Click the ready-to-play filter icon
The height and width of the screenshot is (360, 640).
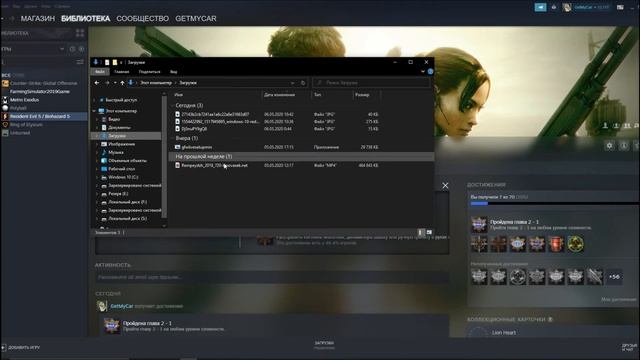(x=81, y=49)
